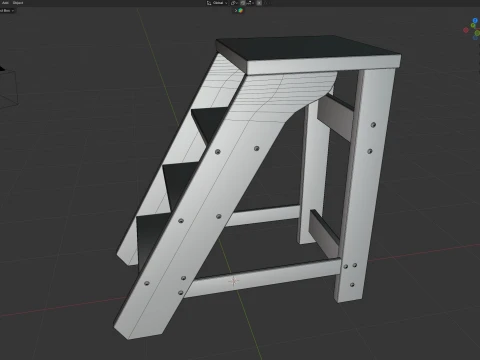Open the Object menu in header
The height and width of the screenshot is (360, 480).
[18, 3]
